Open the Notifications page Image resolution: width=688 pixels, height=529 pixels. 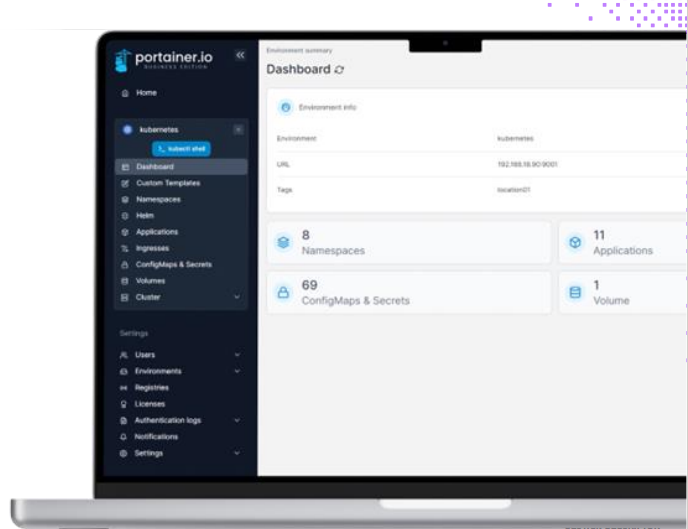(156, 437)
